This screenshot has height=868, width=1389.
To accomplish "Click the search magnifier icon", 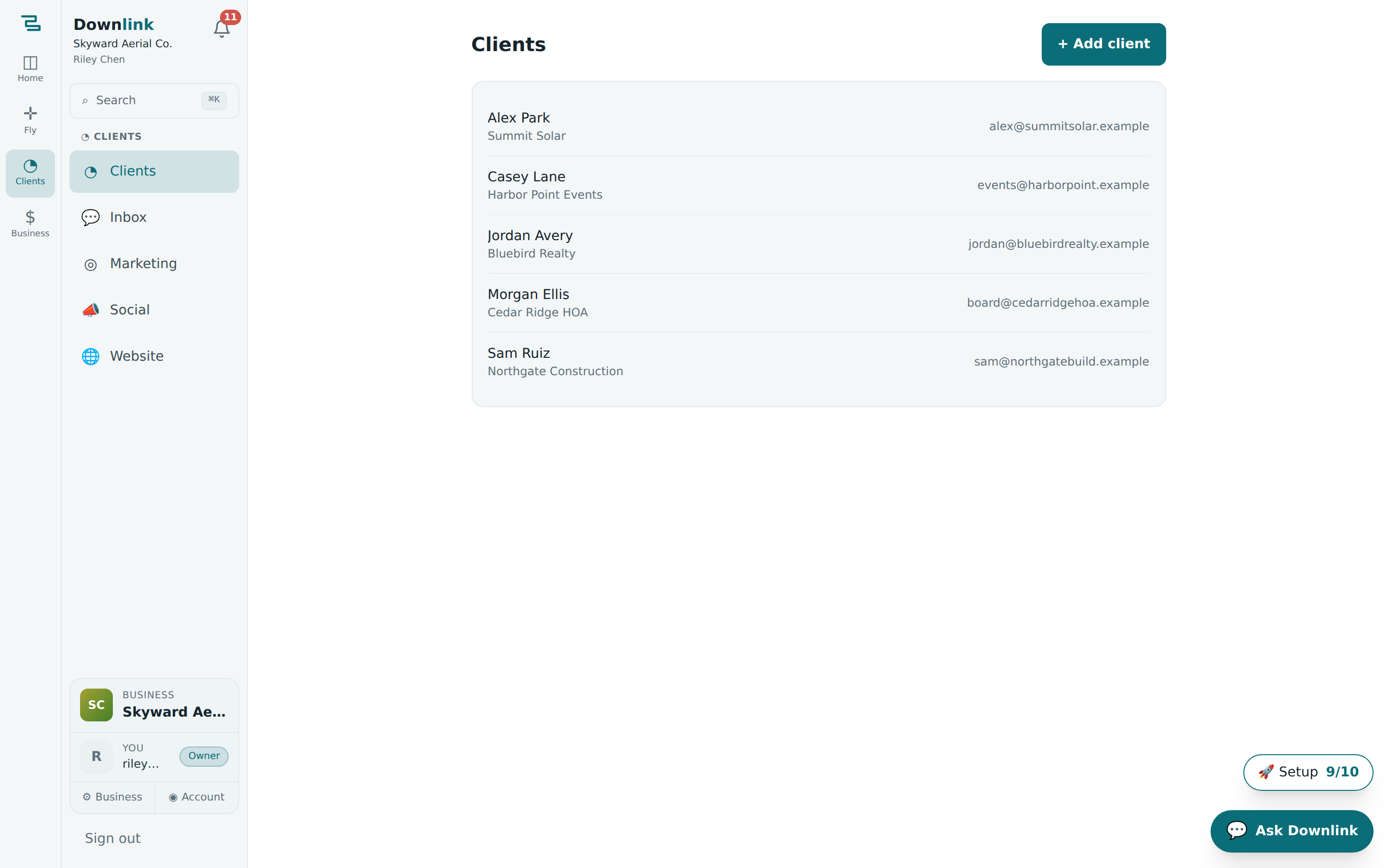I will pos(85,101).
